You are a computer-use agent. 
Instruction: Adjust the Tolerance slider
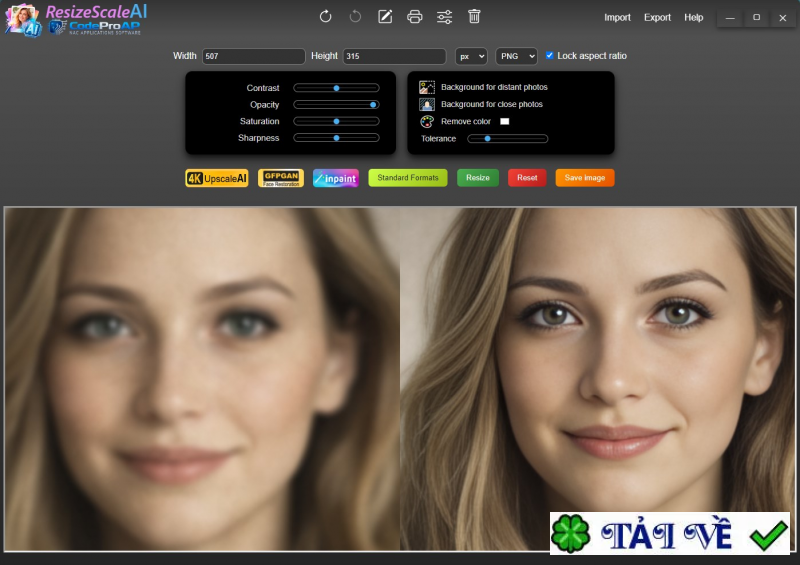pos(508,138)
